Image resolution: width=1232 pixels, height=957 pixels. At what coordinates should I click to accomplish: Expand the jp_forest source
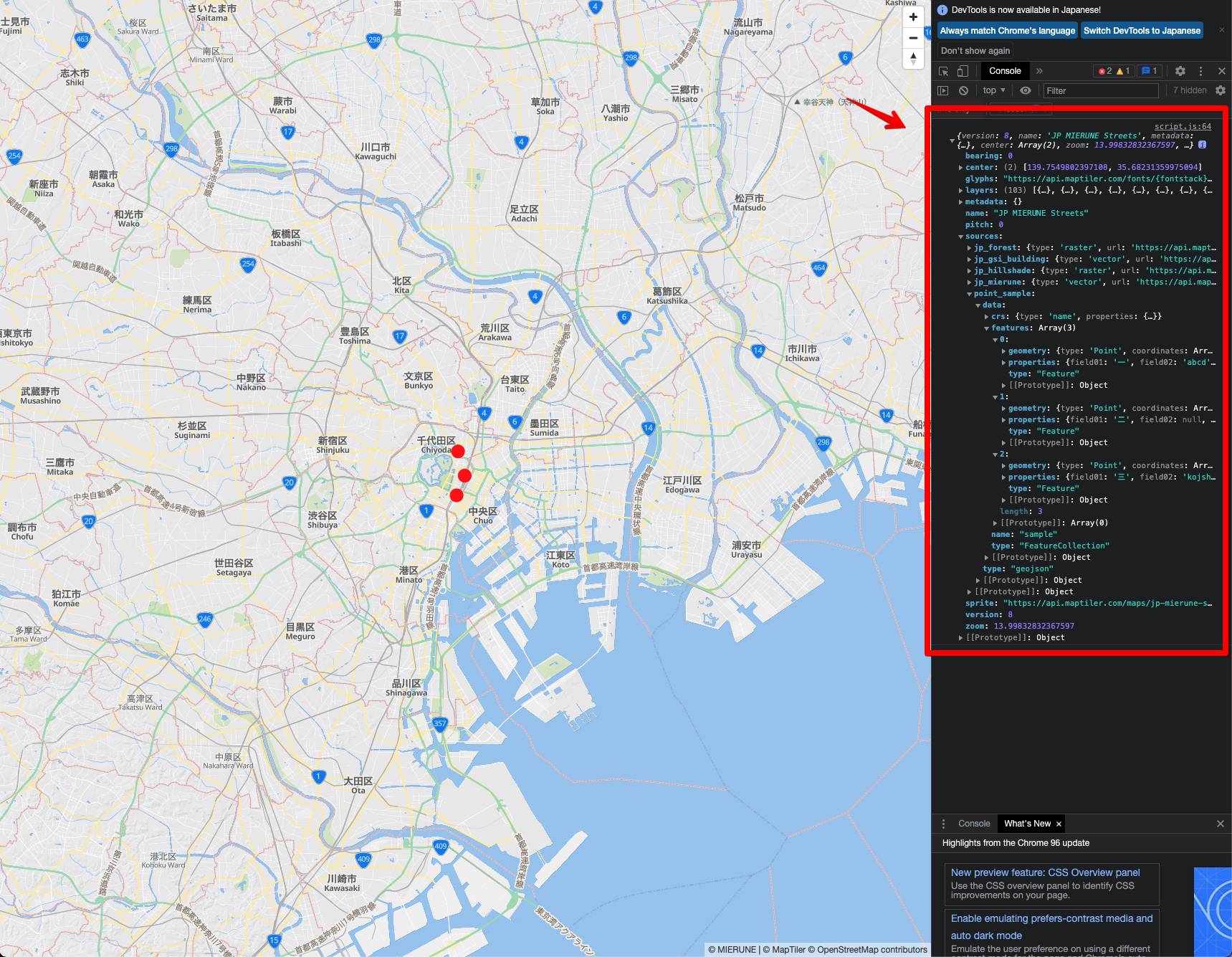pos(969,248)
